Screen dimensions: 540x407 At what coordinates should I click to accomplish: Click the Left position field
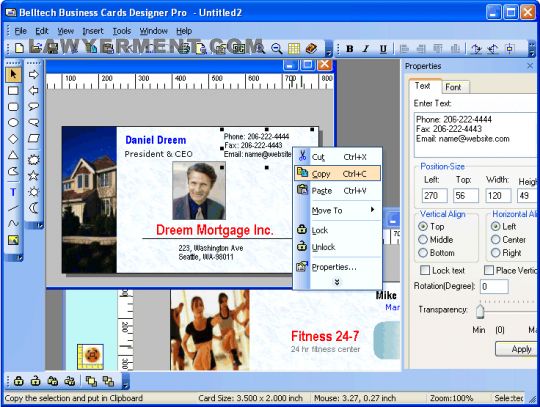[x=435, y=196]
